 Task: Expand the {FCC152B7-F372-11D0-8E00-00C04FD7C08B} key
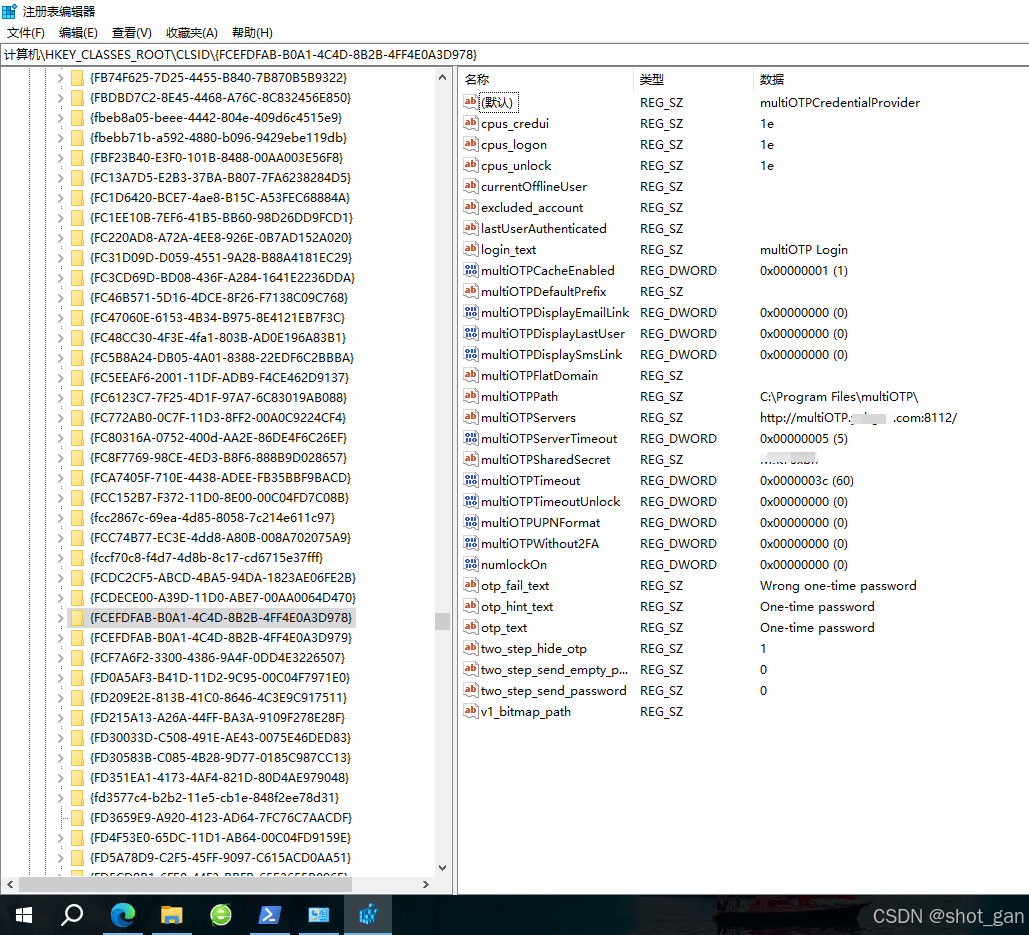coord(60,498)
